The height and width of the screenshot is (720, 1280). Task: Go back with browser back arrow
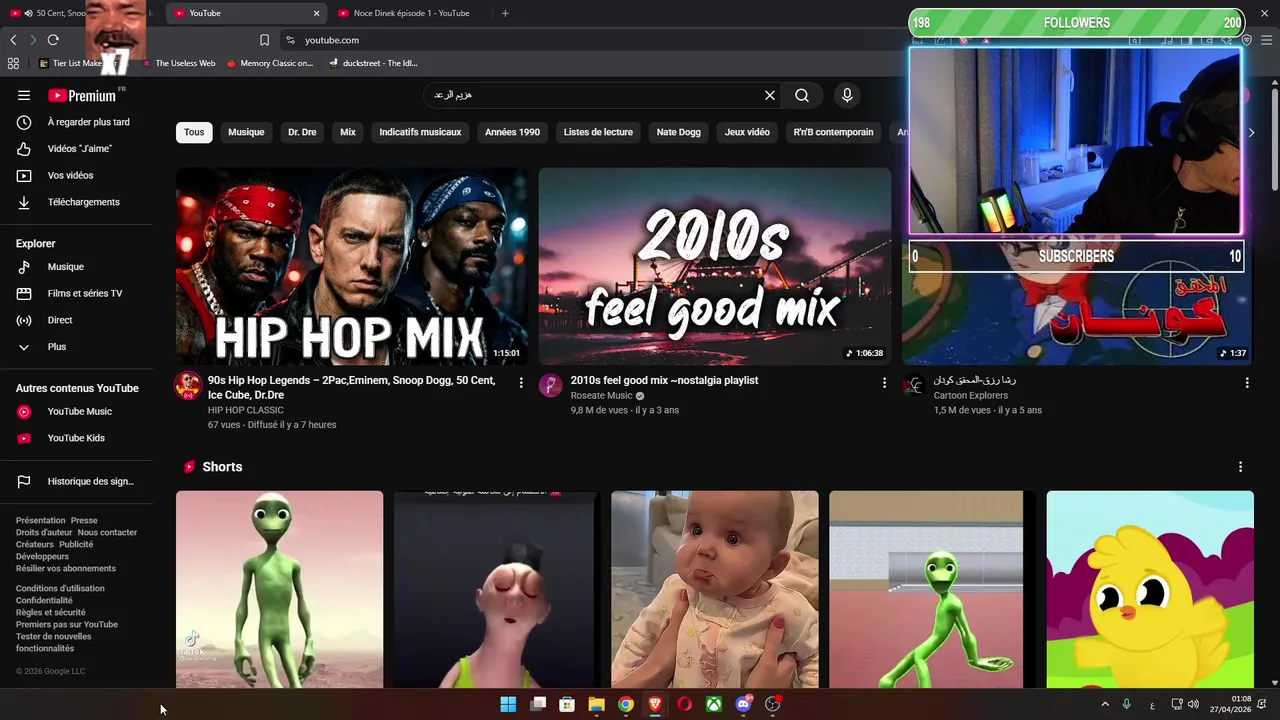coord(13,40)
